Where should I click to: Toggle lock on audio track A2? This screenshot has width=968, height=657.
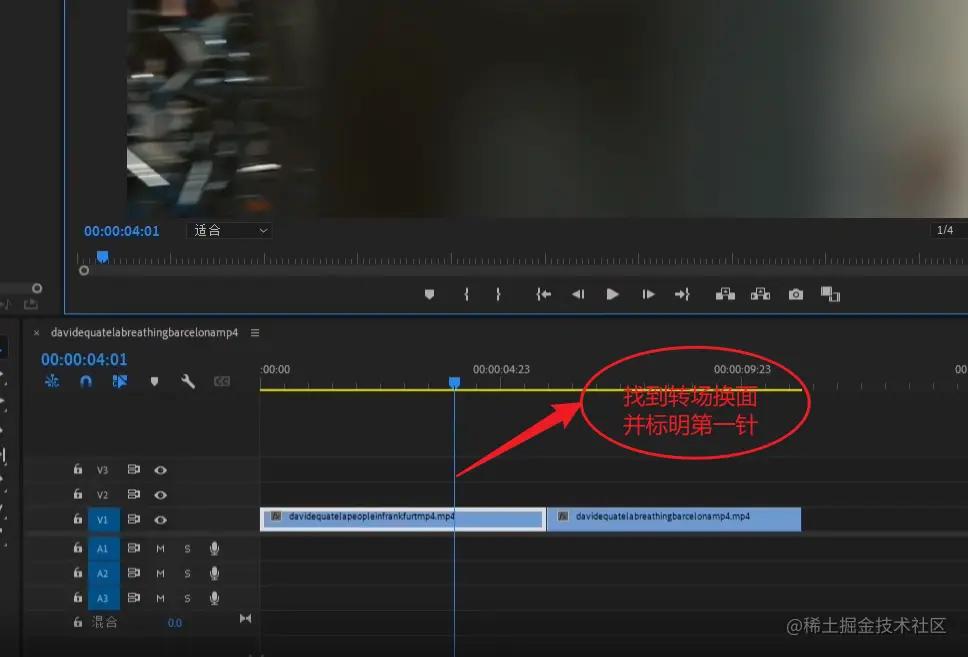point(78,572)
